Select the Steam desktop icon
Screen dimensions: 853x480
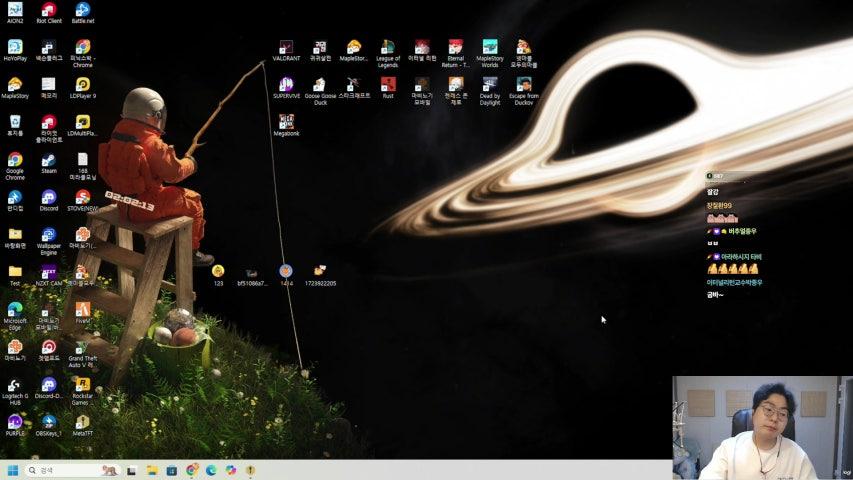pyautogui.click(x=48, y=160)
